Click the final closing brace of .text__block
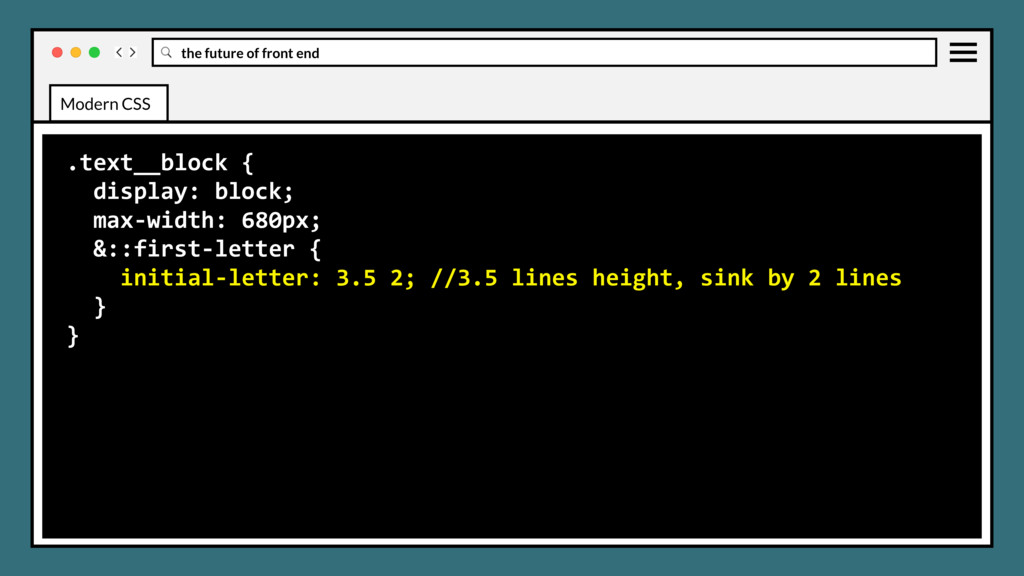This screenshot has width=1024, height=576. [73, 336]
